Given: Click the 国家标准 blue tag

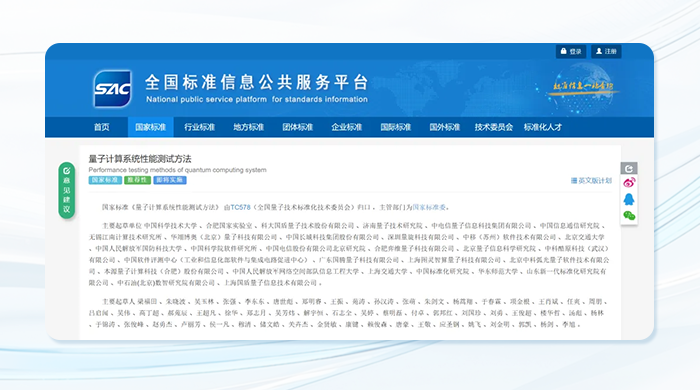Looking at the screenshot, I should 105,180.
